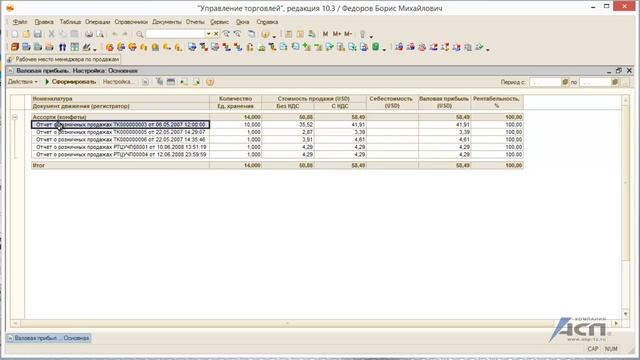Click the restore icon of report subwindow
Screen dimensions: 640x360
pos(619,71)
